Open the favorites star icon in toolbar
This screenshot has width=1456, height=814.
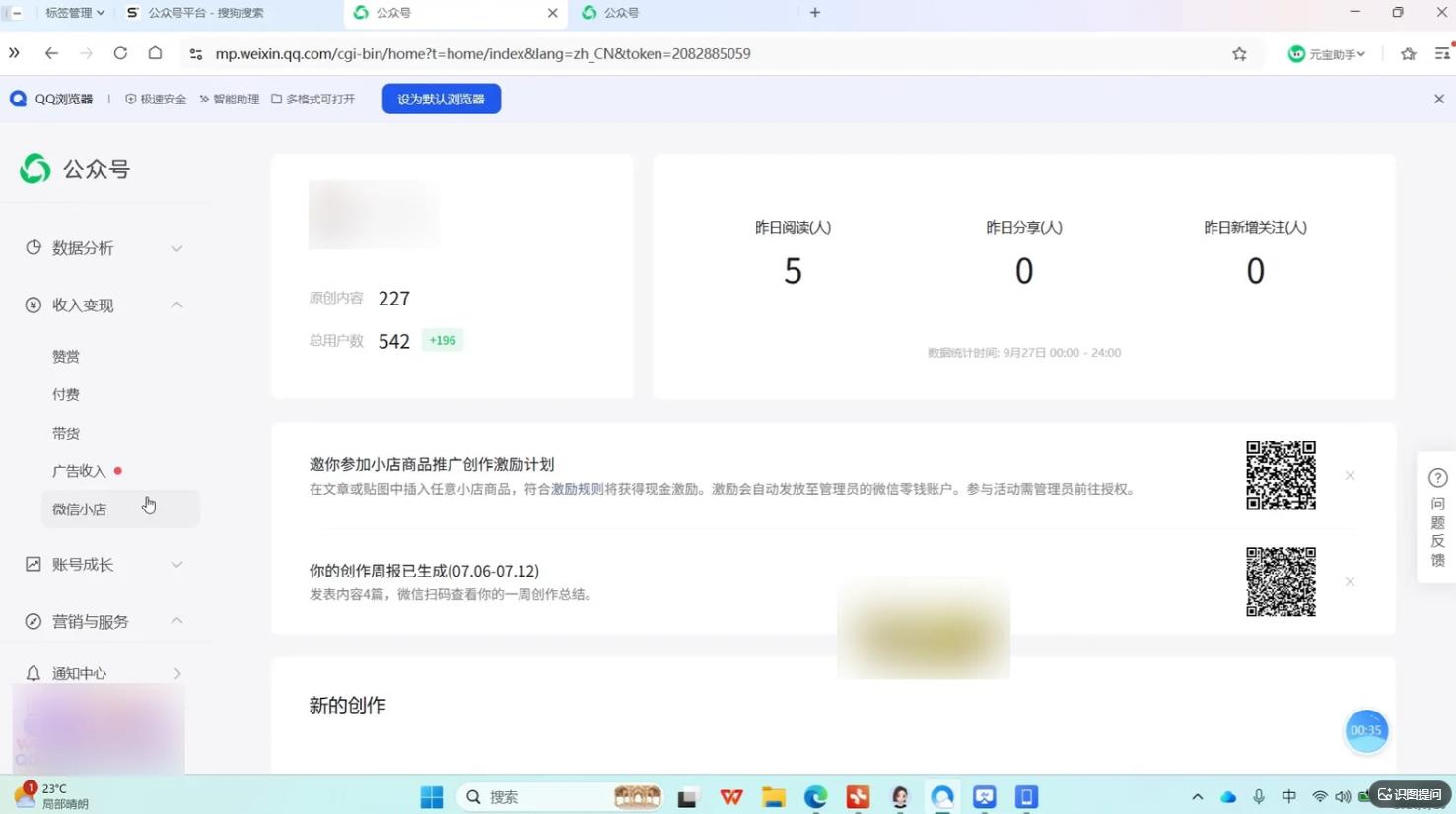(x=1408, y=54)
